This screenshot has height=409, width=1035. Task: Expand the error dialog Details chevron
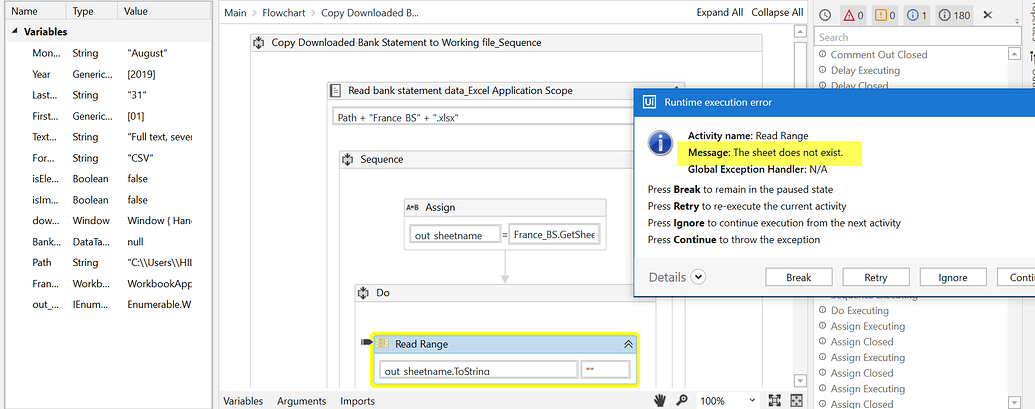point(699,277)
